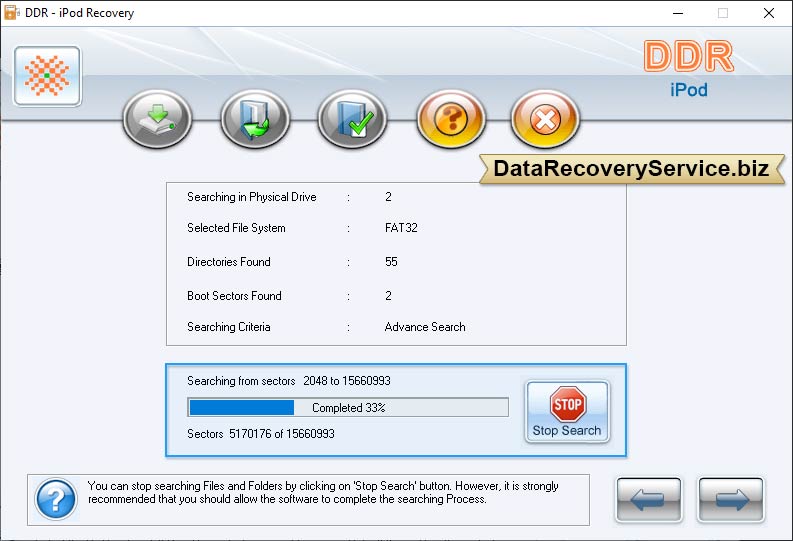Screen dimensions: 793x541
Task: Click the 'Directories Found' label
Action: click(x=229, y=262)
